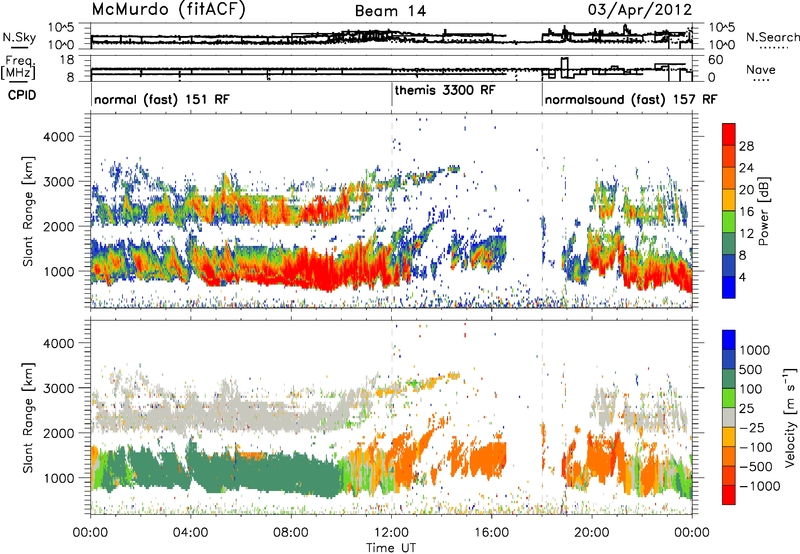The width and height of the screenshot is (800, 554).
Task: Click the "Nave" legend label
Action: 761,69
